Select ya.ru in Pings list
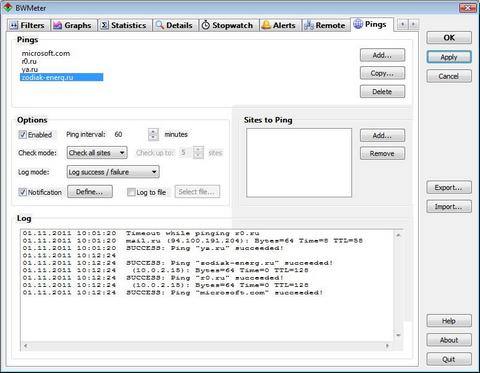The height and width of the screenshot is (373, 480). tap(30, 69)
